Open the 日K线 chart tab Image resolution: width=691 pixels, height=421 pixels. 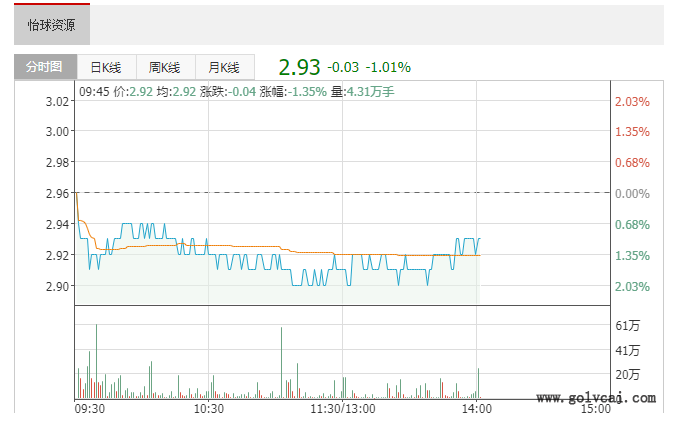coord(105,67)
